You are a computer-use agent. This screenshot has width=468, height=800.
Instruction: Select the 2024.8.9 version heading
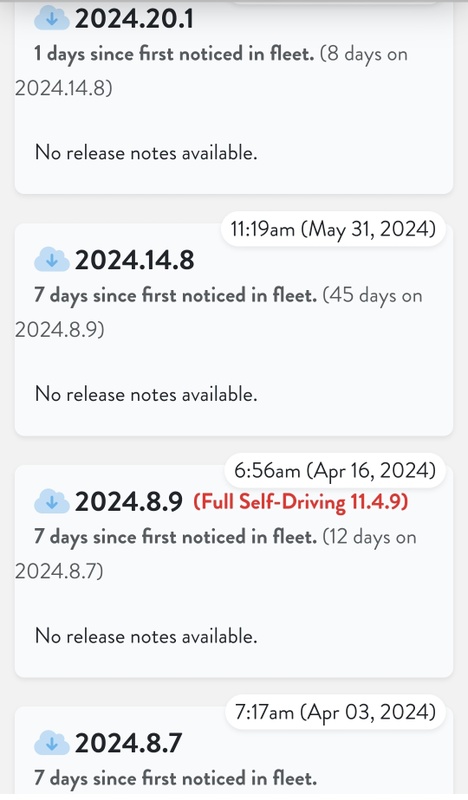pyautogui.click(x=129, y=502)
